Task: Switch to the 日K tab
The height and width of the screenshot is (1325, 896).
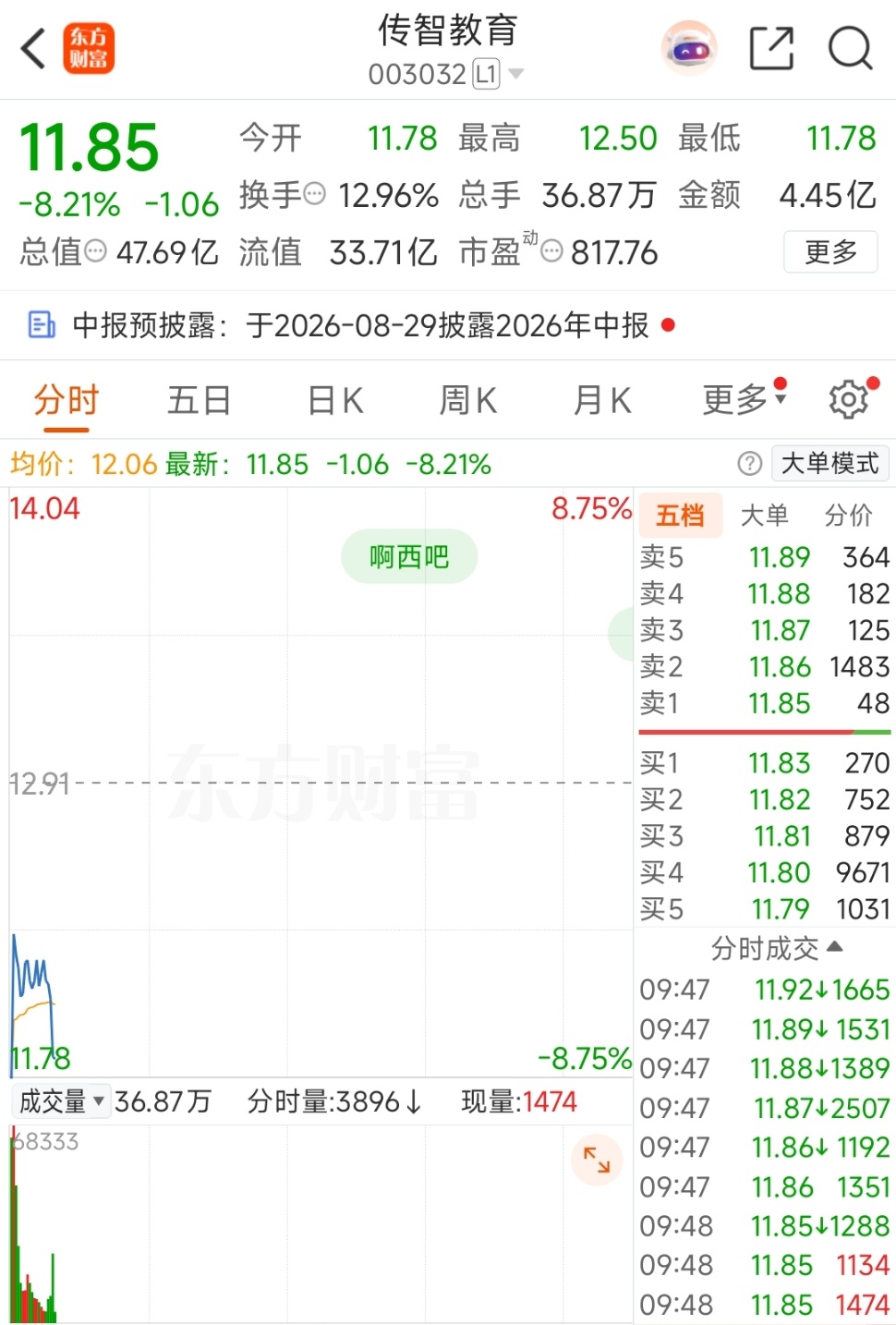Action: click(x=334, y=400)
